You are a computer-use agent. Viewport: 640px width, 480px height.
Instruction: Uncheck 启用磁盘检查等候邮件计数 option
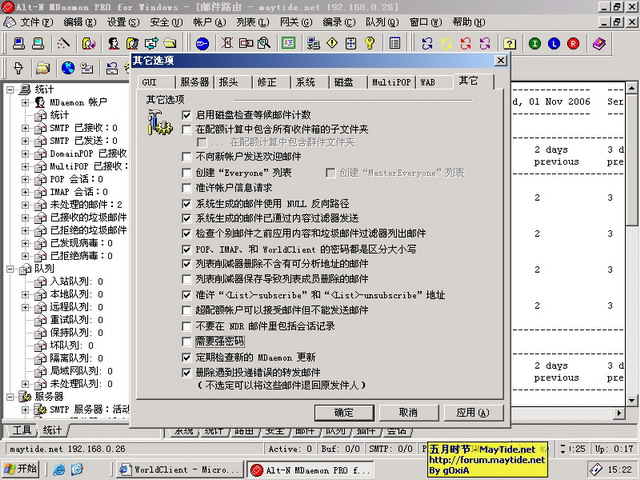187,116
